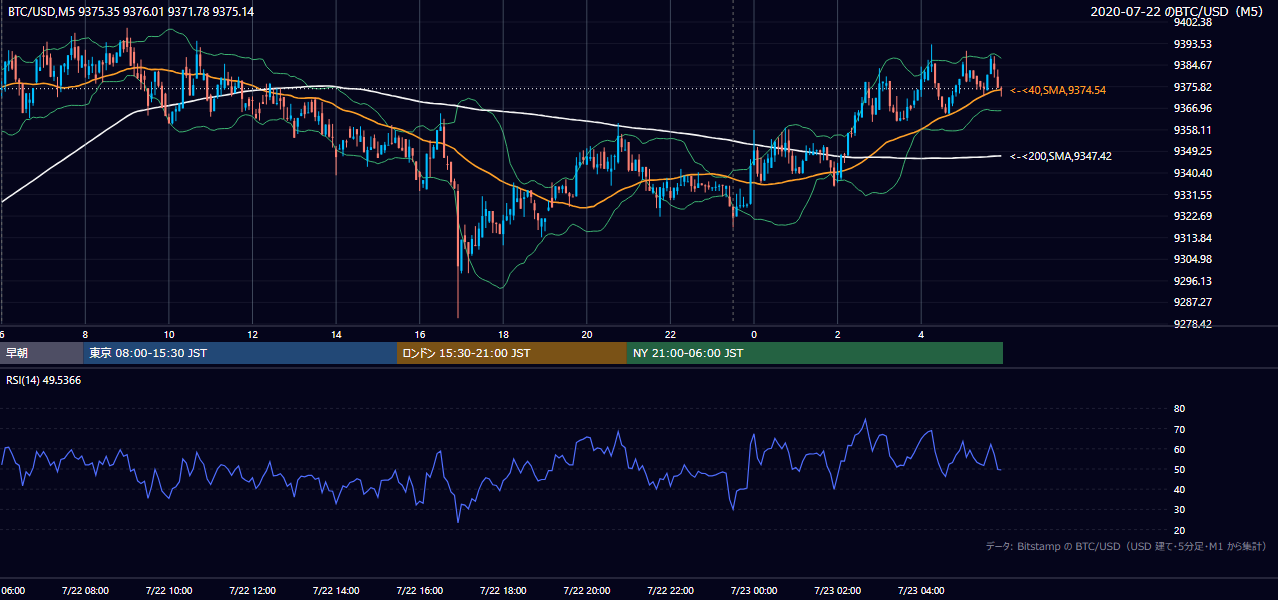This screenshot has height=600, width=1278.
Task: Click price axis value 9340.40
Action: (x=1192, y=173)
